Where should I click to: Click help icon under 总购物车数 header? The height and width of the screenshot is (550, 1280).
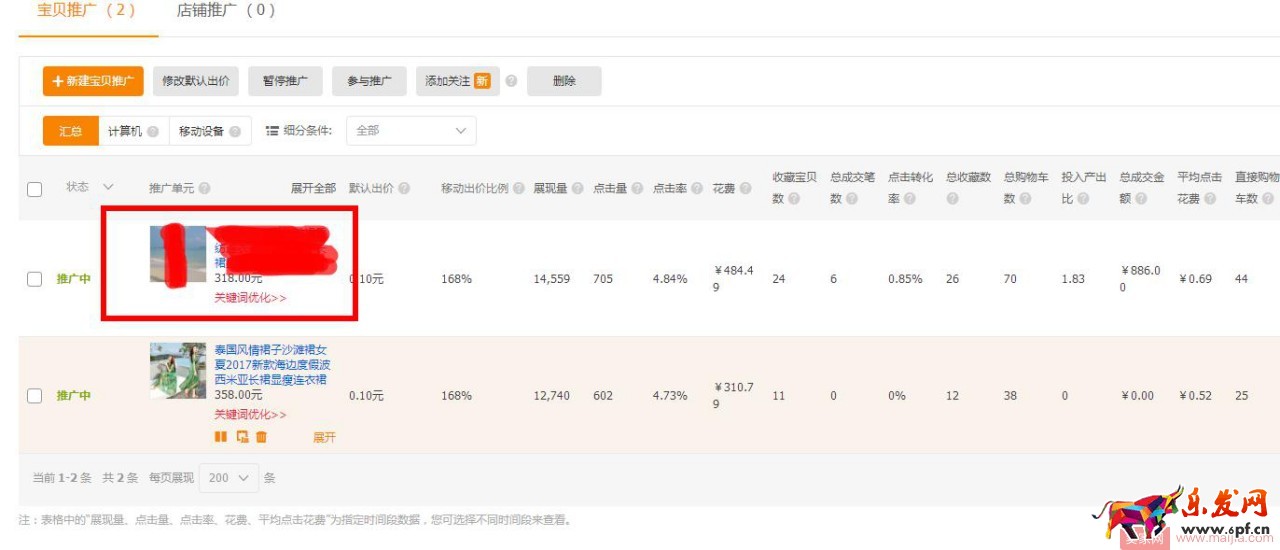point(1025,199)
